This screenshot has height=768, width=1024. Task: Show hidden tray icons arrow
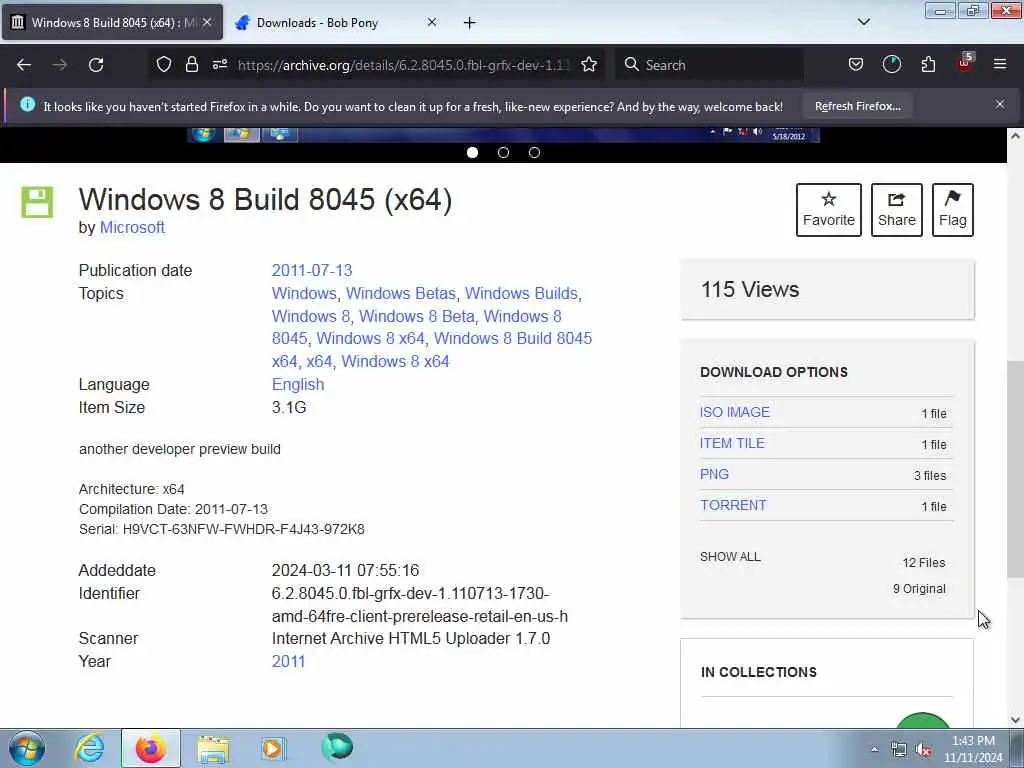click(874, 750)
